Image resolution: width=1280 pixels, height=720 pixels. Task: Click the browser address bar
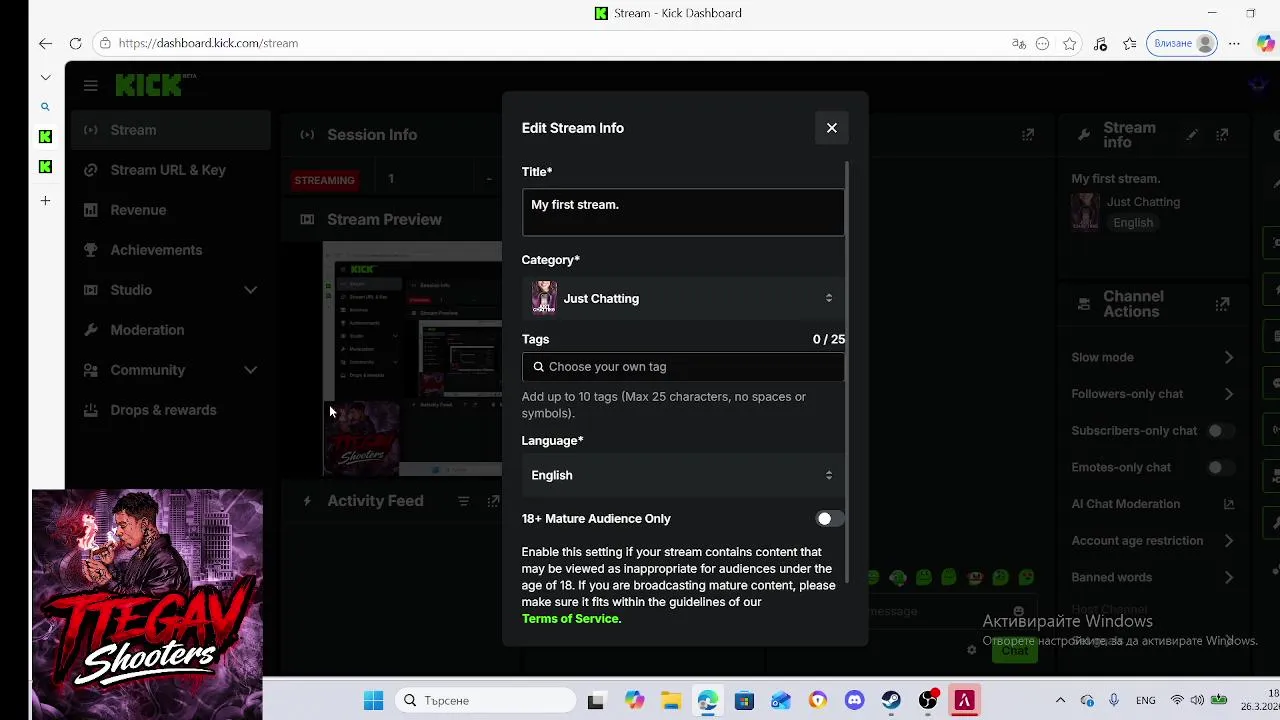[x=550, y=43]
